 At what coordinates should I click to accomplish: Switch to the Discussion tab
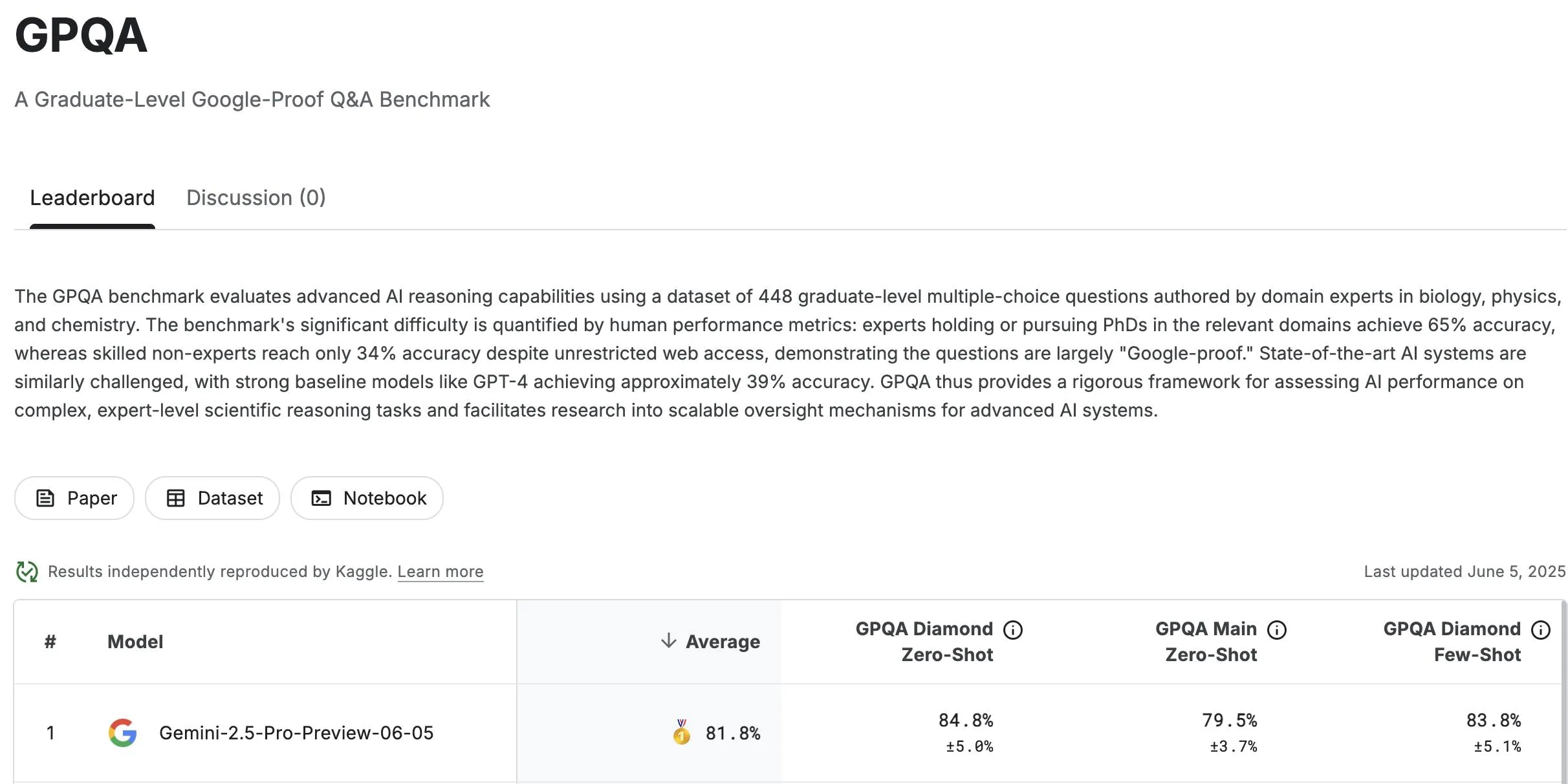point(256,197)
